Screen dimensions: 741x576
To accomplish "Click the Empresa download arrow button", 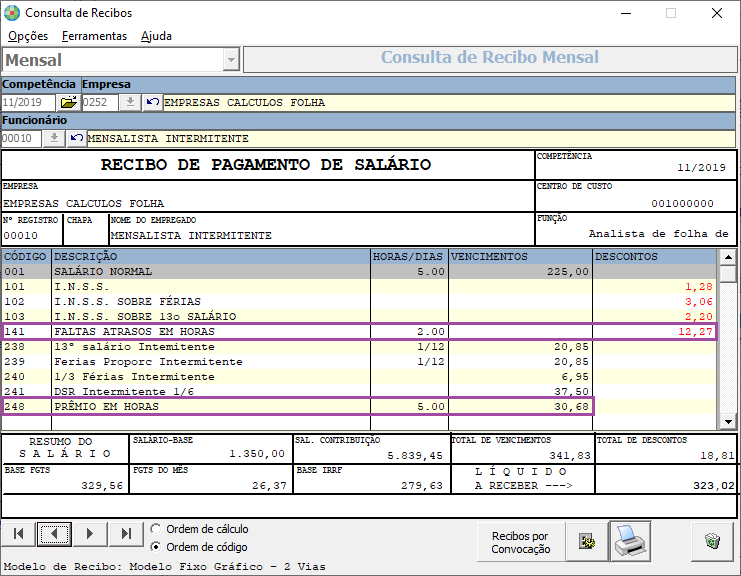I will pos(130,102).
